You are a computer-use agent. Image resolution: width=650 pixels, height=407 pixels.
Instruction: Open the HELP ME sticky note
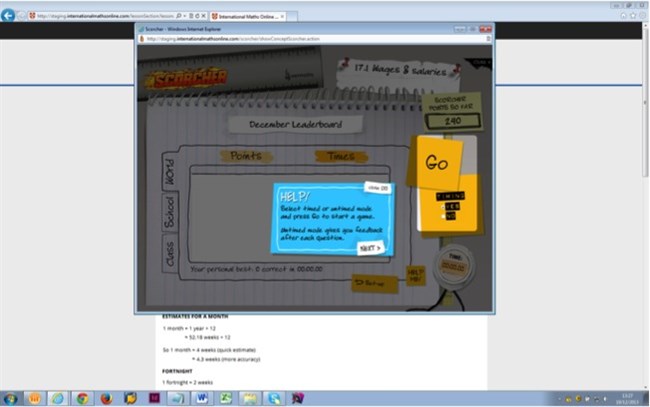(415, 275)
